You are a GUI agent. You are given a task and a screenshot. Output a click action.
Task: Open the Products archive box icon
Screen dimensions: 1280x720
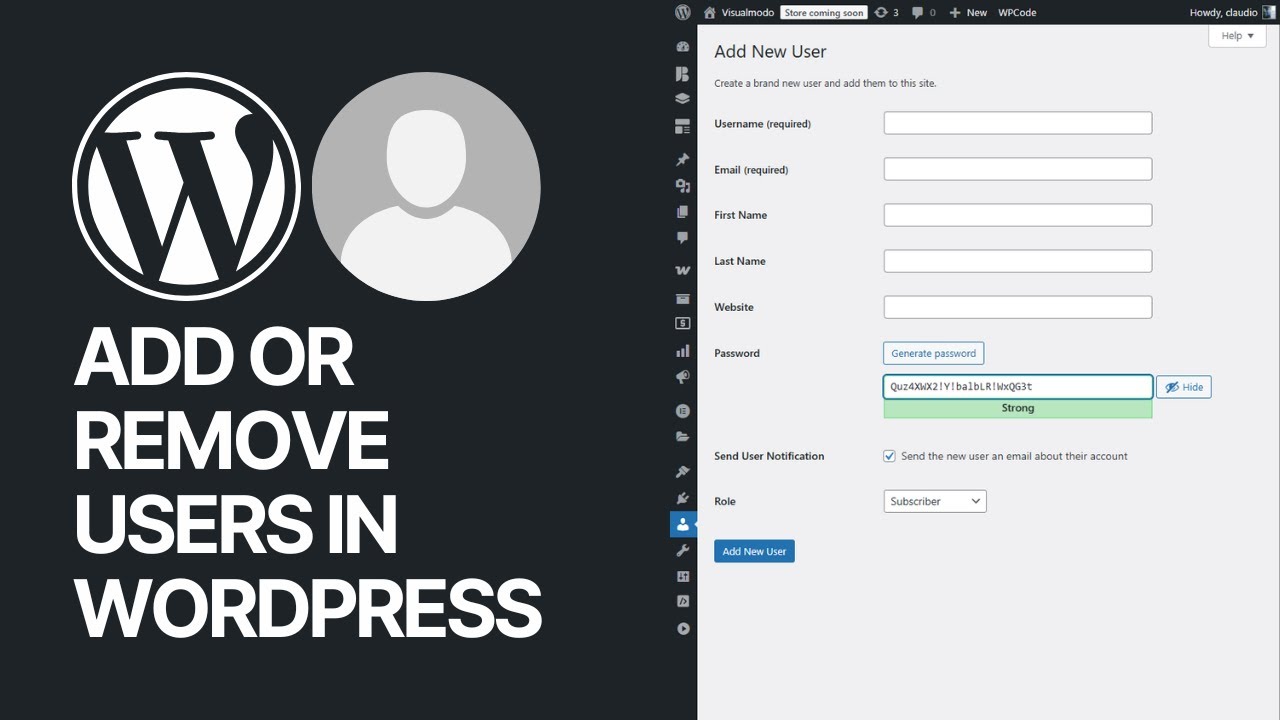point(683,298)
